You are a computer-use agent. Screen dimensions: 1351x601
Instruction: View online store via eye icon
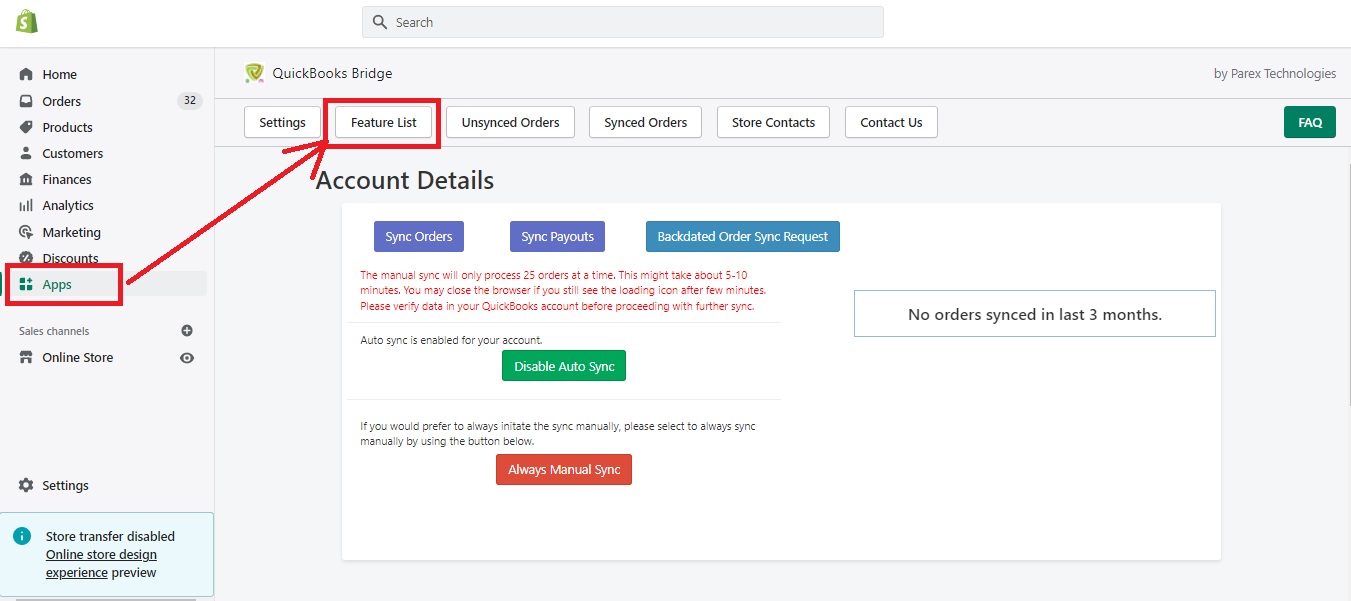187,357
